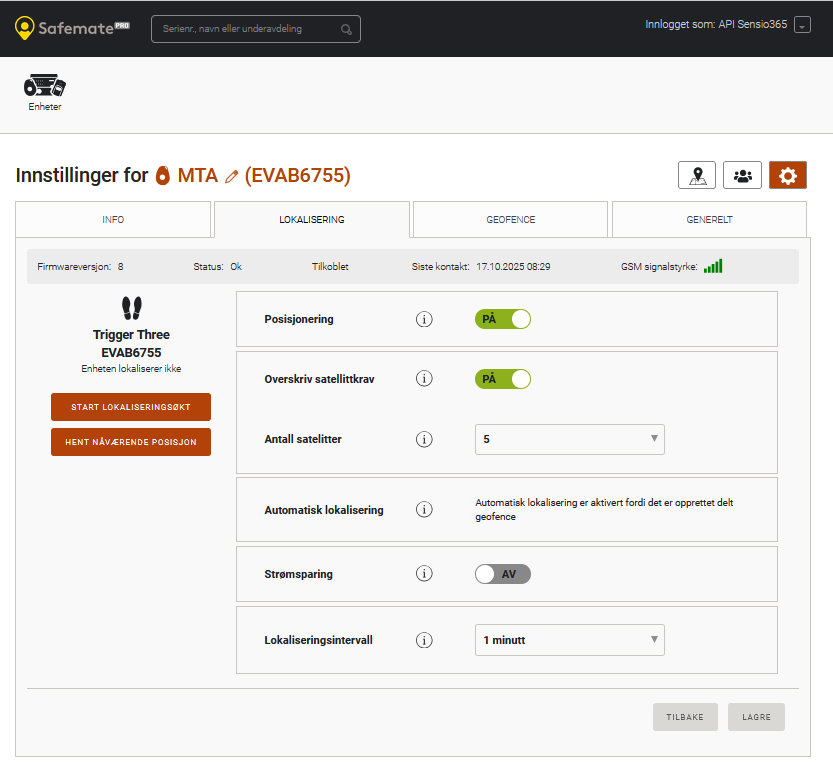833x765 pixels.
Task: Open the Antall satelitter dropdown
Action: 569,439
